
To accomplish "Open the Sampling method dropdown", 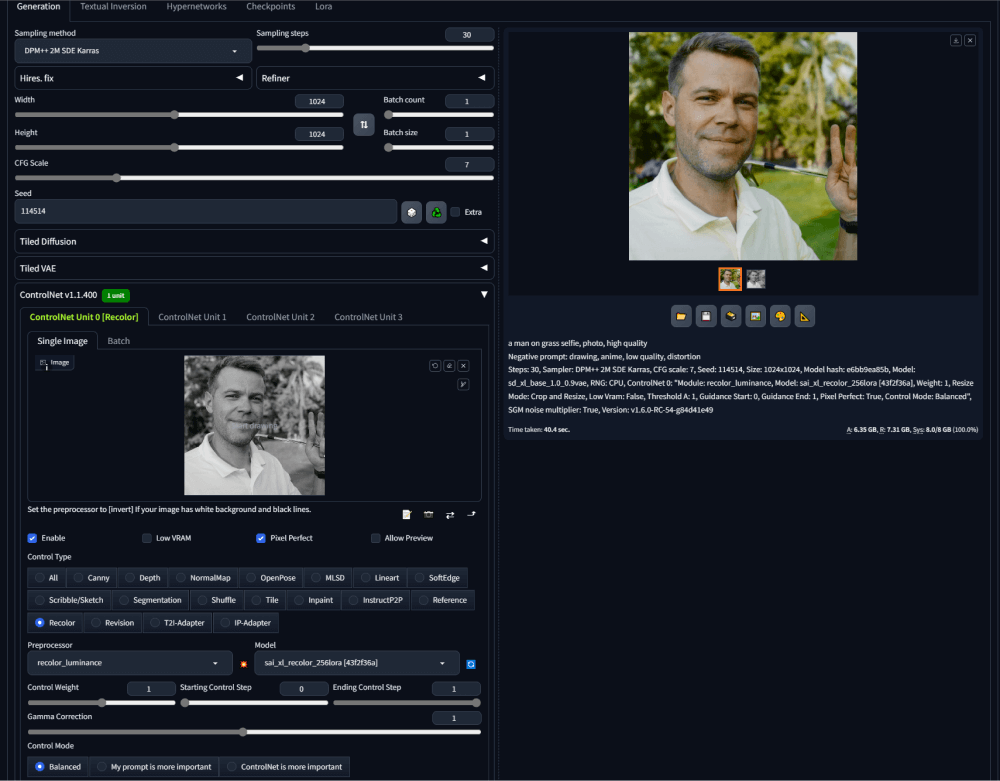I will tap(132, 50).
